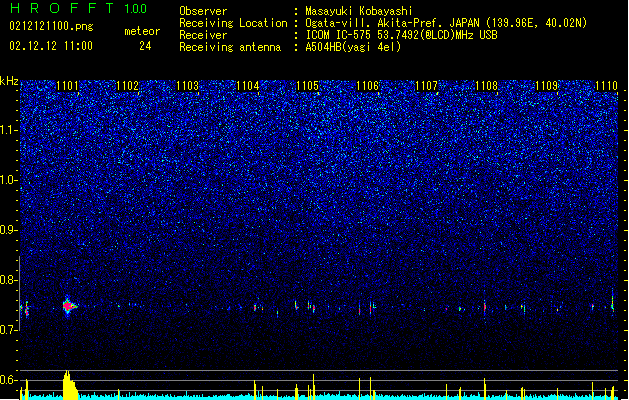Click the 1102 time marker

point(127,86)
